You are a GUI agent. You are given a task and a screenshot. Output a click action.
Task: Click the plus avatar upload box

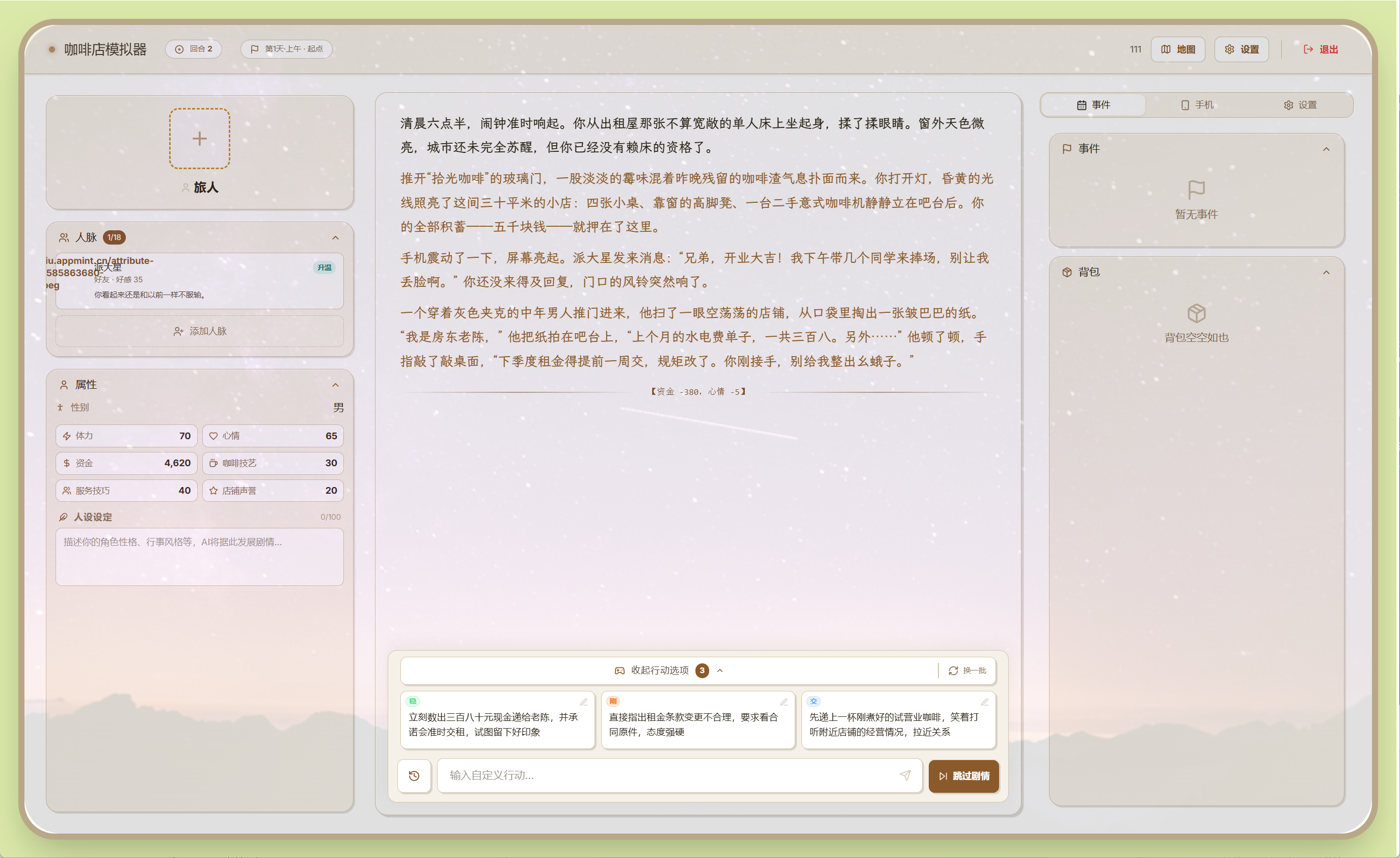[x=199, y=138]
